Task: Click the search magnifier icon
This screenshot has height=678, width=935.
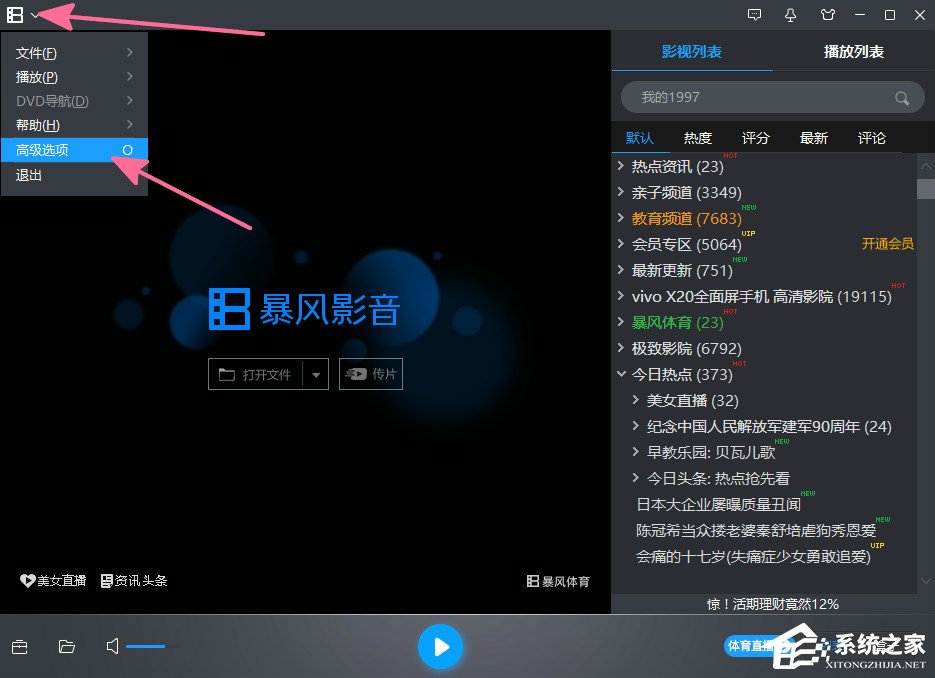Action: pos(901,97)
